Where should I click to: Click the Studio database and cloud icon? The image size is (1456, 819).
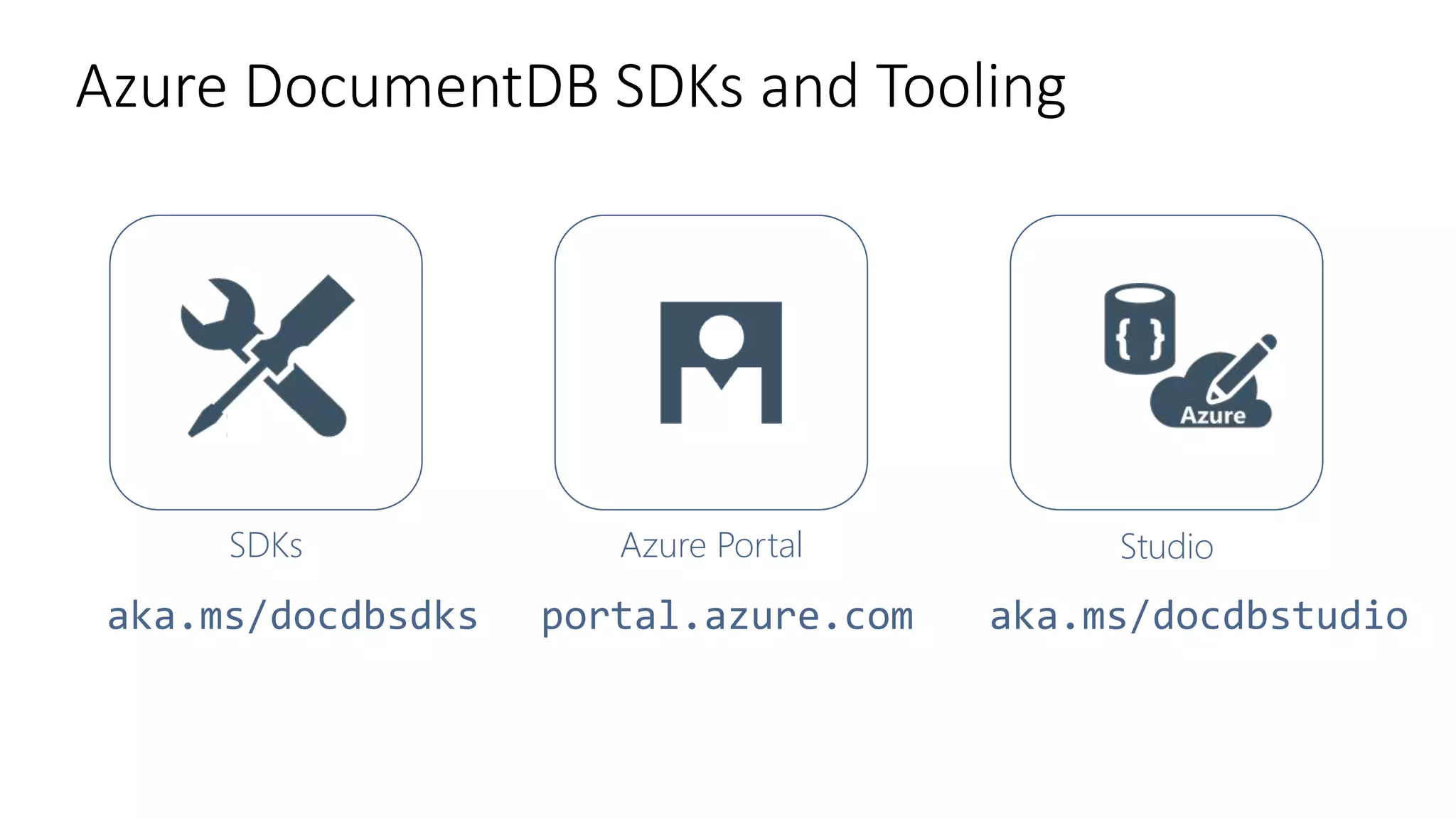1190,355
